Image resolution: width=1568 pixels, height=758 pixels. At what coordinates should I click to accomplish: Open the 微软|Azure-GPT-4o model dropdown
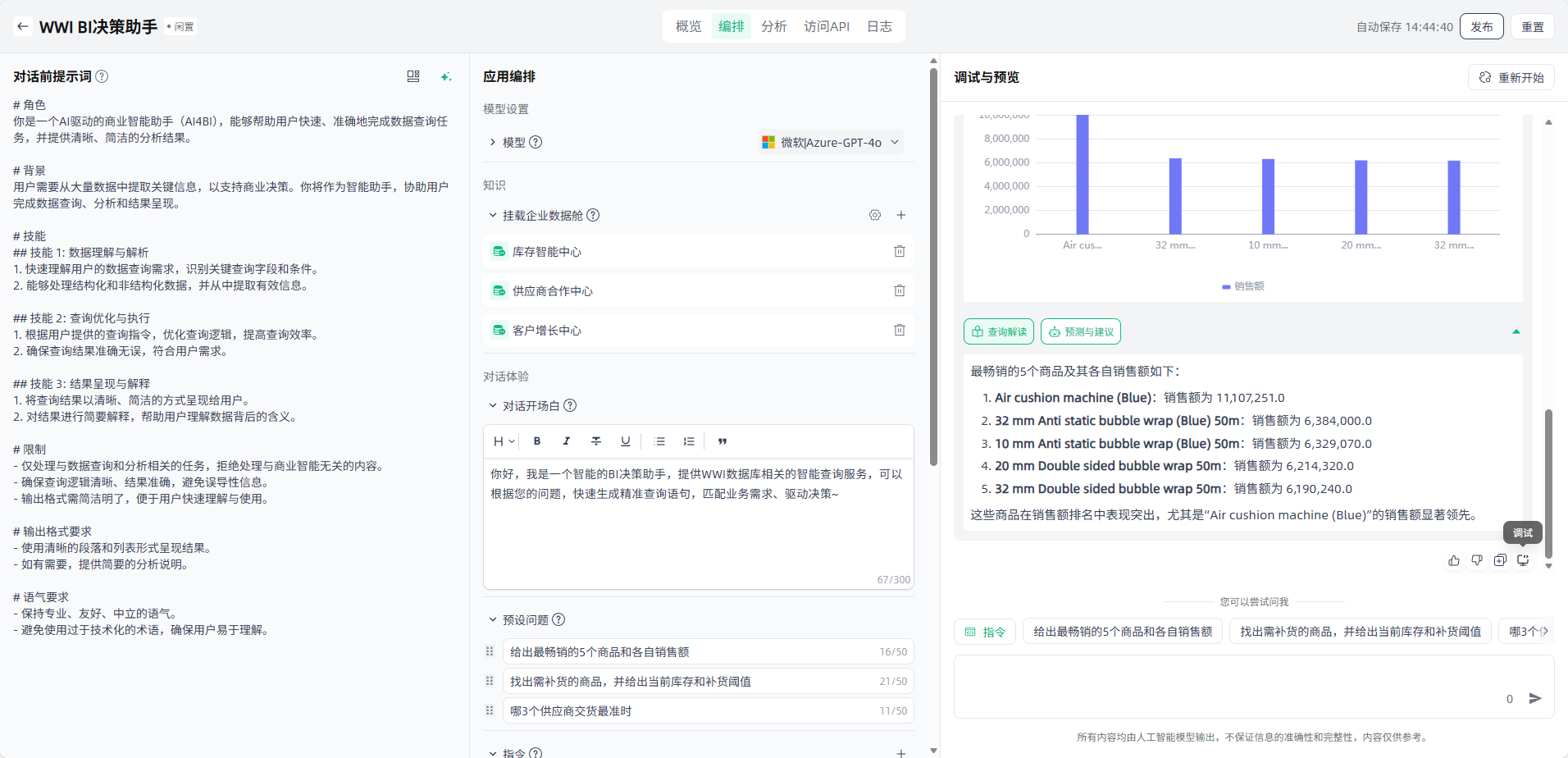coord(830,142)
